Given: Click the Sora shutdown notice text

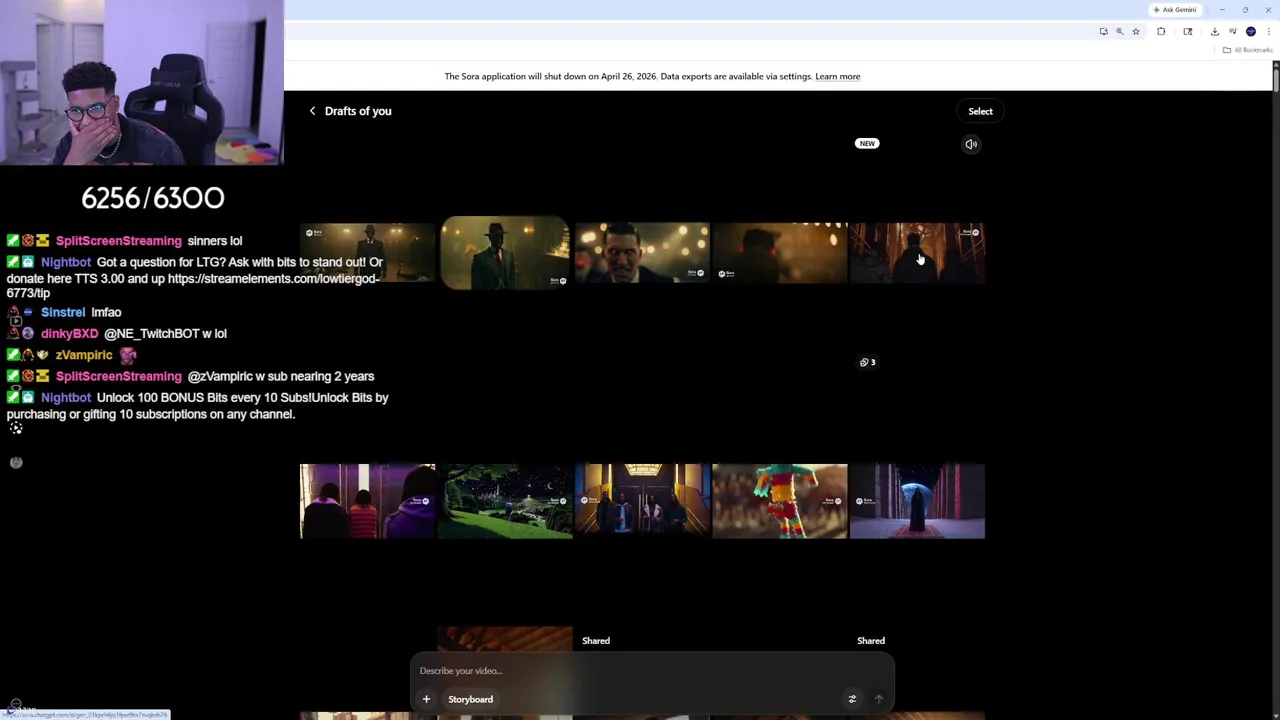Looking at the screenshot, I should click(628, 76).
